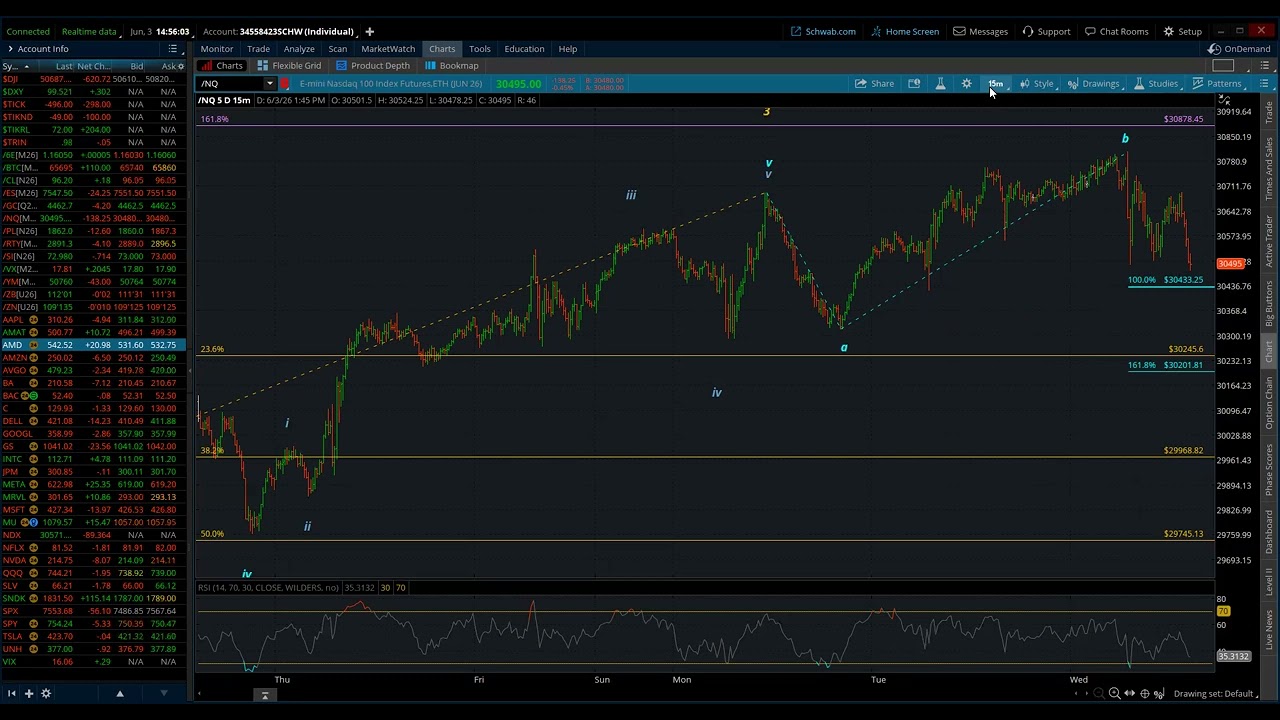The height and width of the screenshot is (720, 1280).
Task: Open Support
Action: [x=1046, y=31]
